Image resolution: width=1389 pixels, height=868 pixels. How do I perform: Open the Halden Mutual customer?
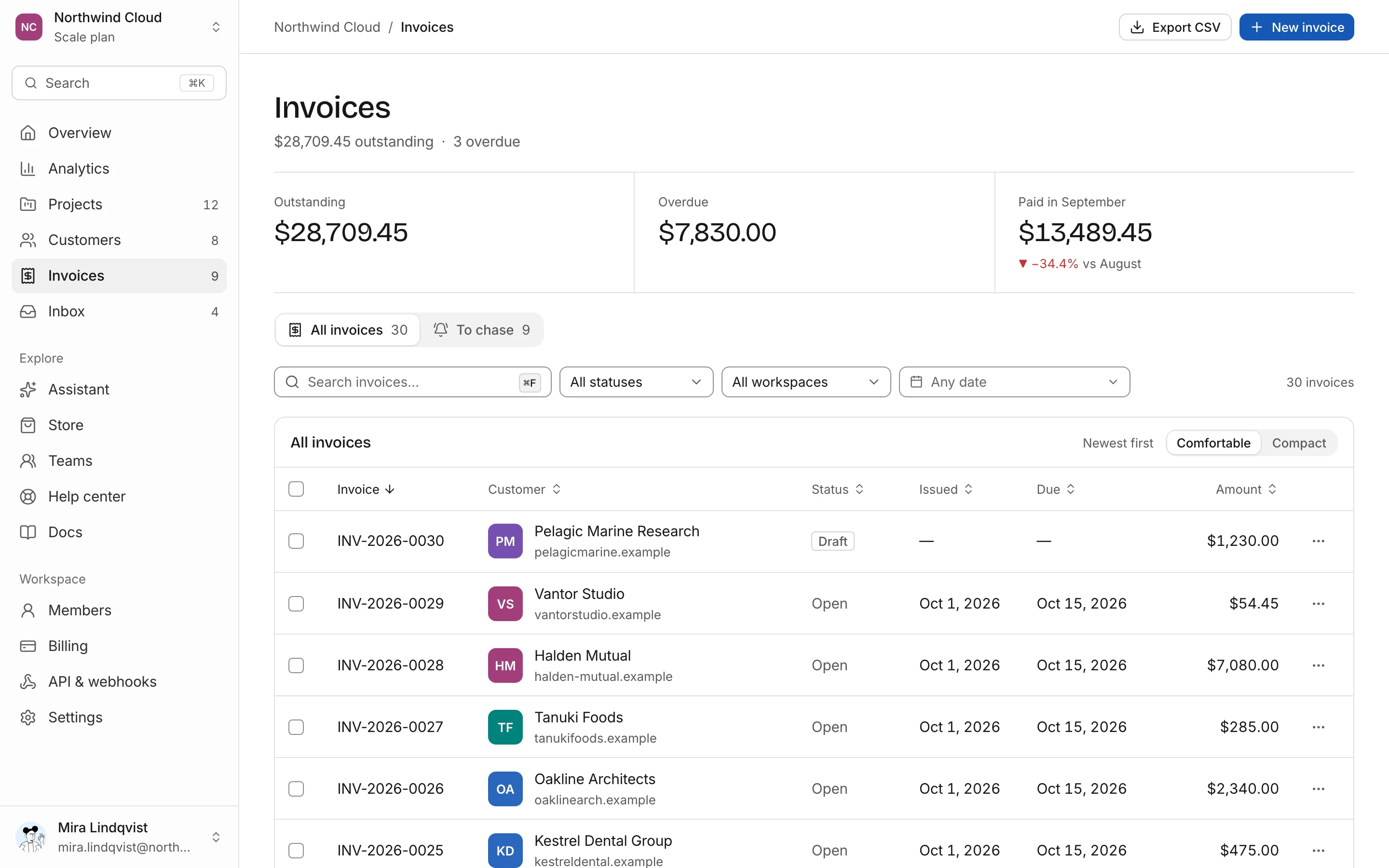[x=582, y=655]
